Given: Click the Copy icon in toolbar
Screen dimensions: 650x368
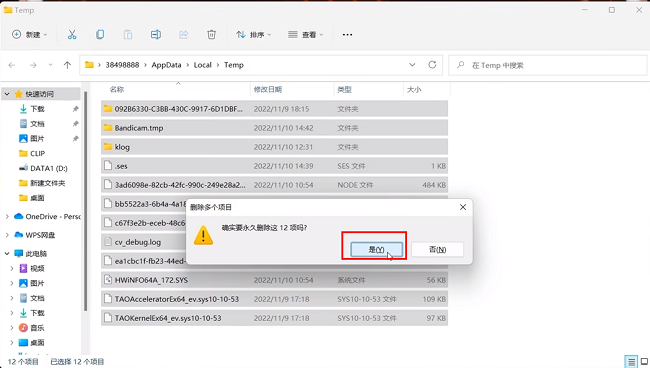Looking at the screenshot, I should [100, 35].
